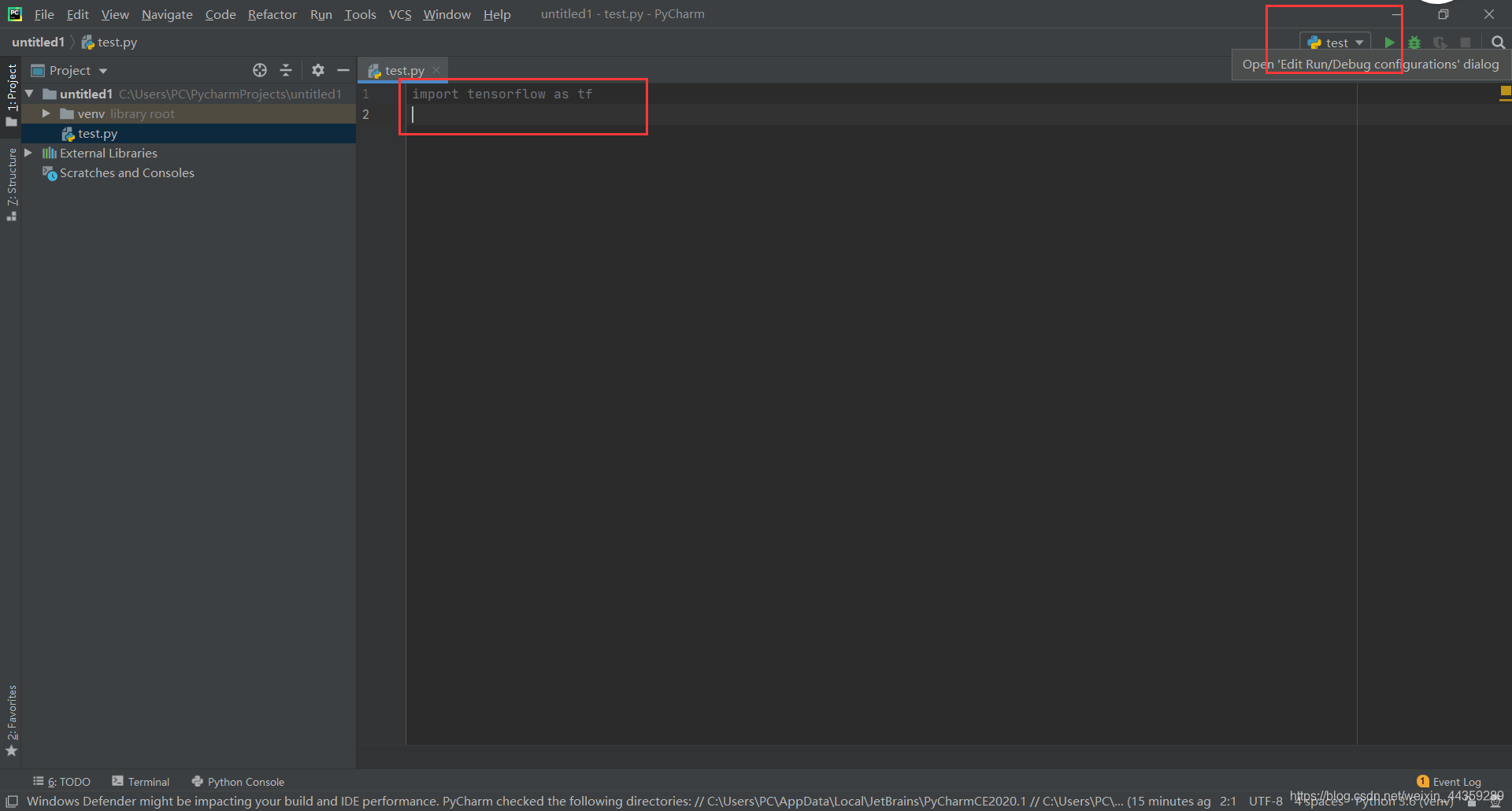Click the IDE power save hector icon in status bar
The width and height of the screenshot is (1512, 811).
click(x=1495, y=802)
